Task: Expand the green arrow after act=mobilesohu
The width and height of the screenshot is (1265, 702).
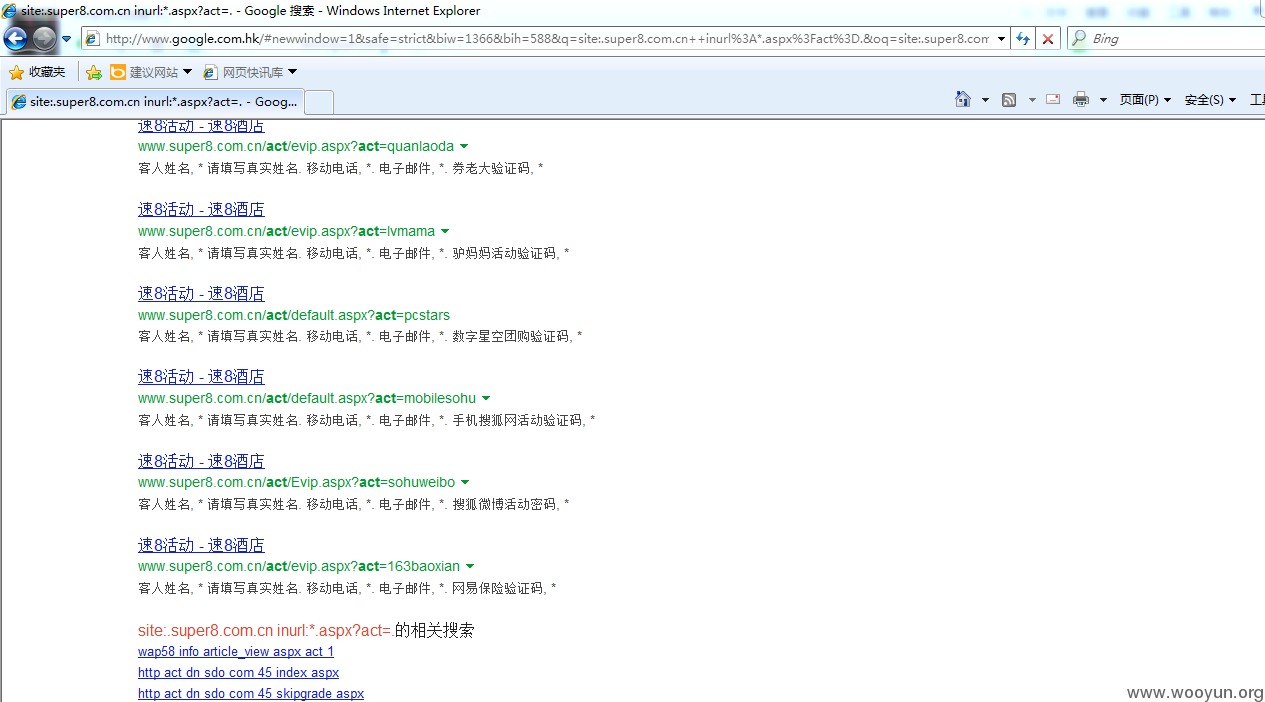Action: tap(486, 399)
